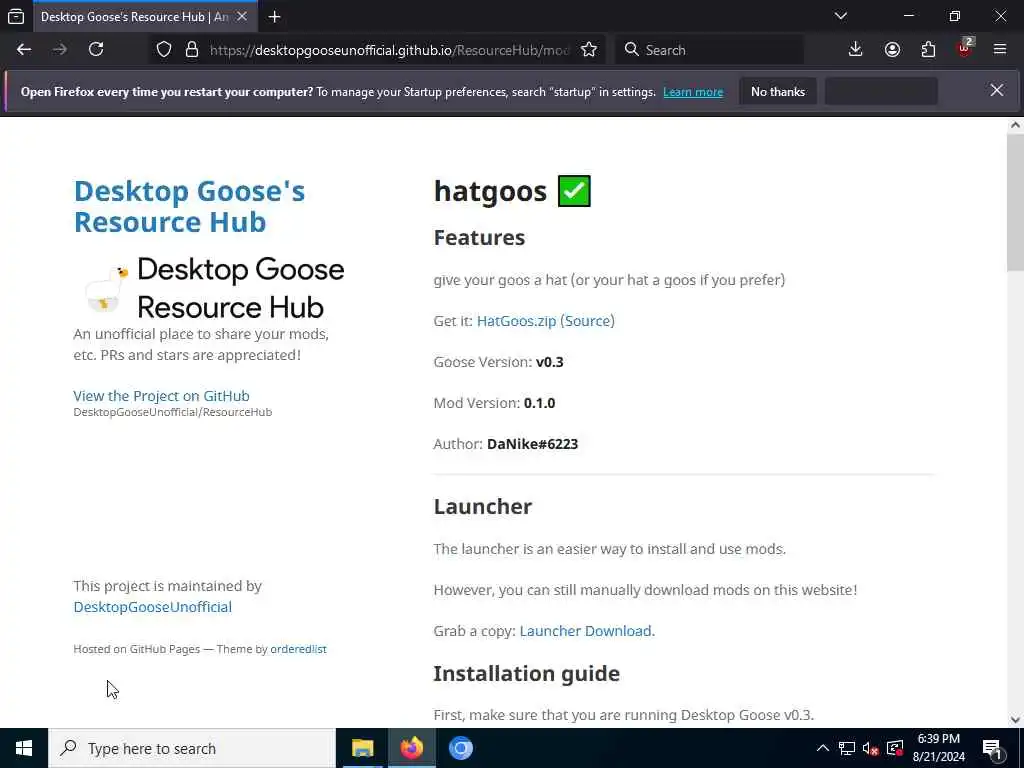Open the system tray icon beside the clock
1024x768 pixels.
[895, 748]
